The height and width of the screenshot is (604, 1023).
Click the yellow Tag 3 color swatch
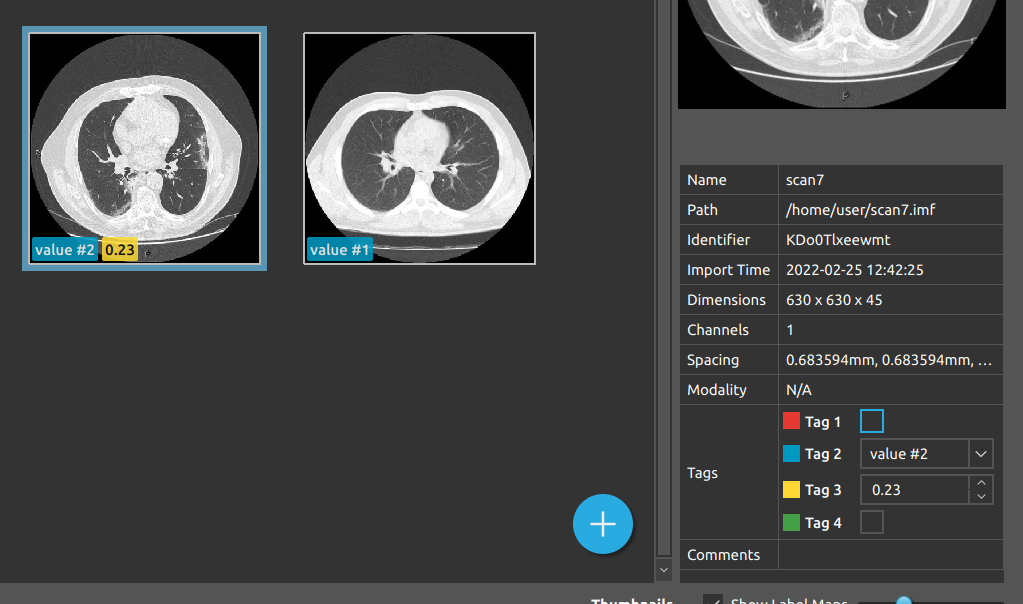coord(791,489)
